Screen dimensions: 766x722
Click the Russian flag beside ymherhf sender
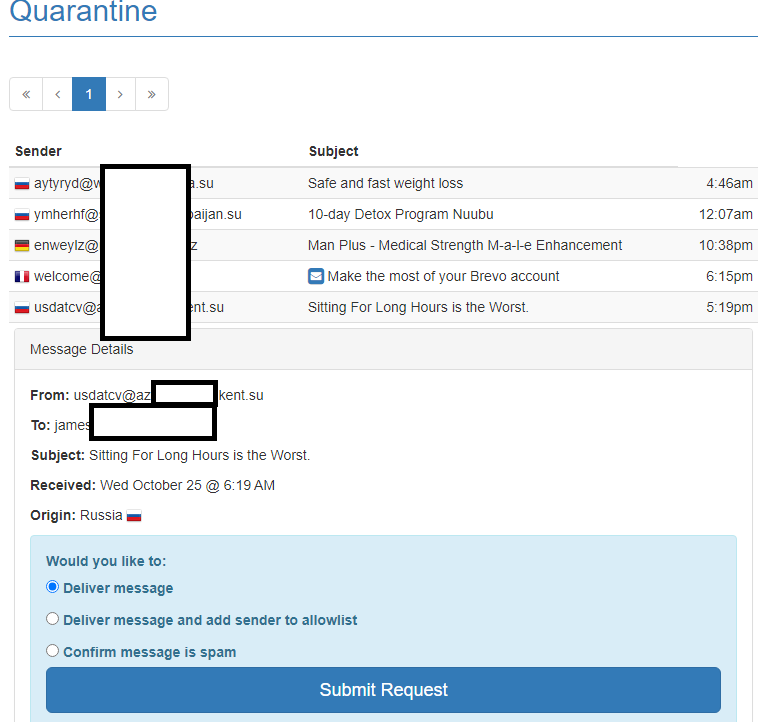click(22, 214)
